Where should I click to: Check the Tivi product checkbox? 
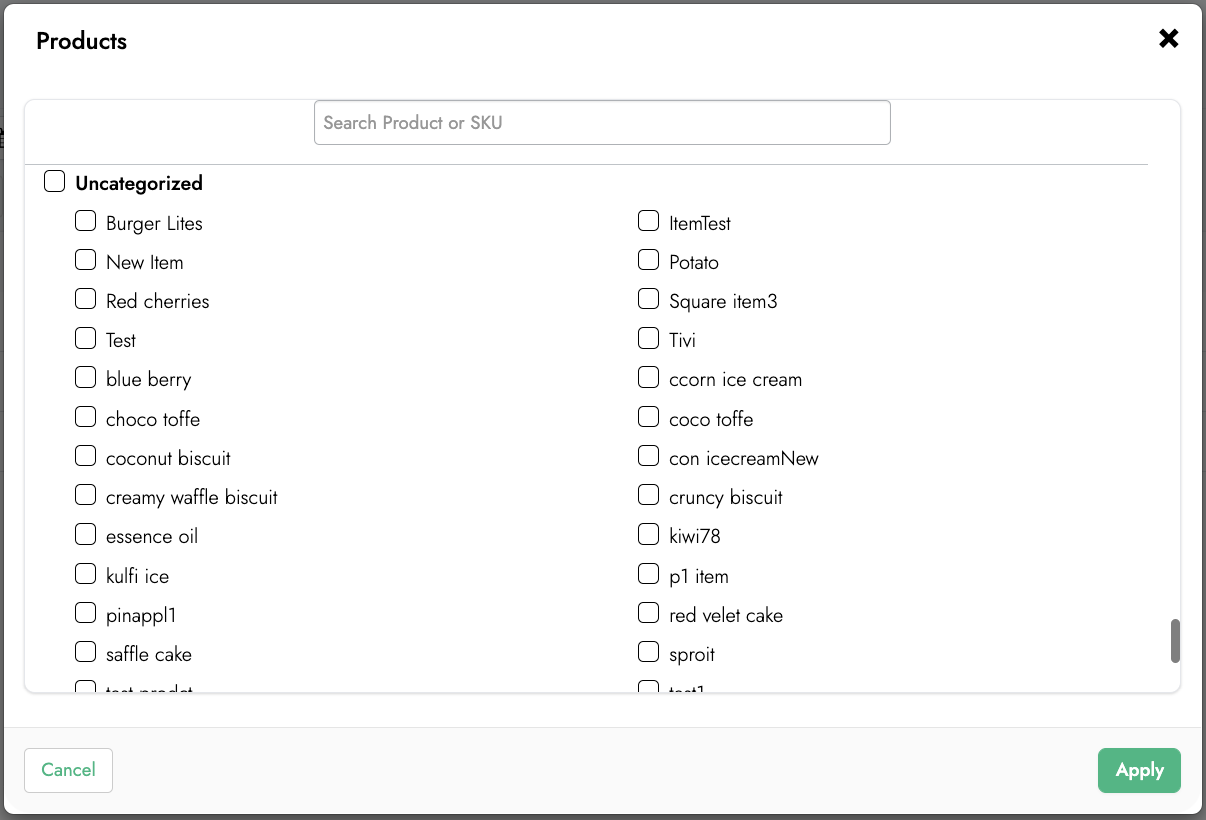(649, 338)
